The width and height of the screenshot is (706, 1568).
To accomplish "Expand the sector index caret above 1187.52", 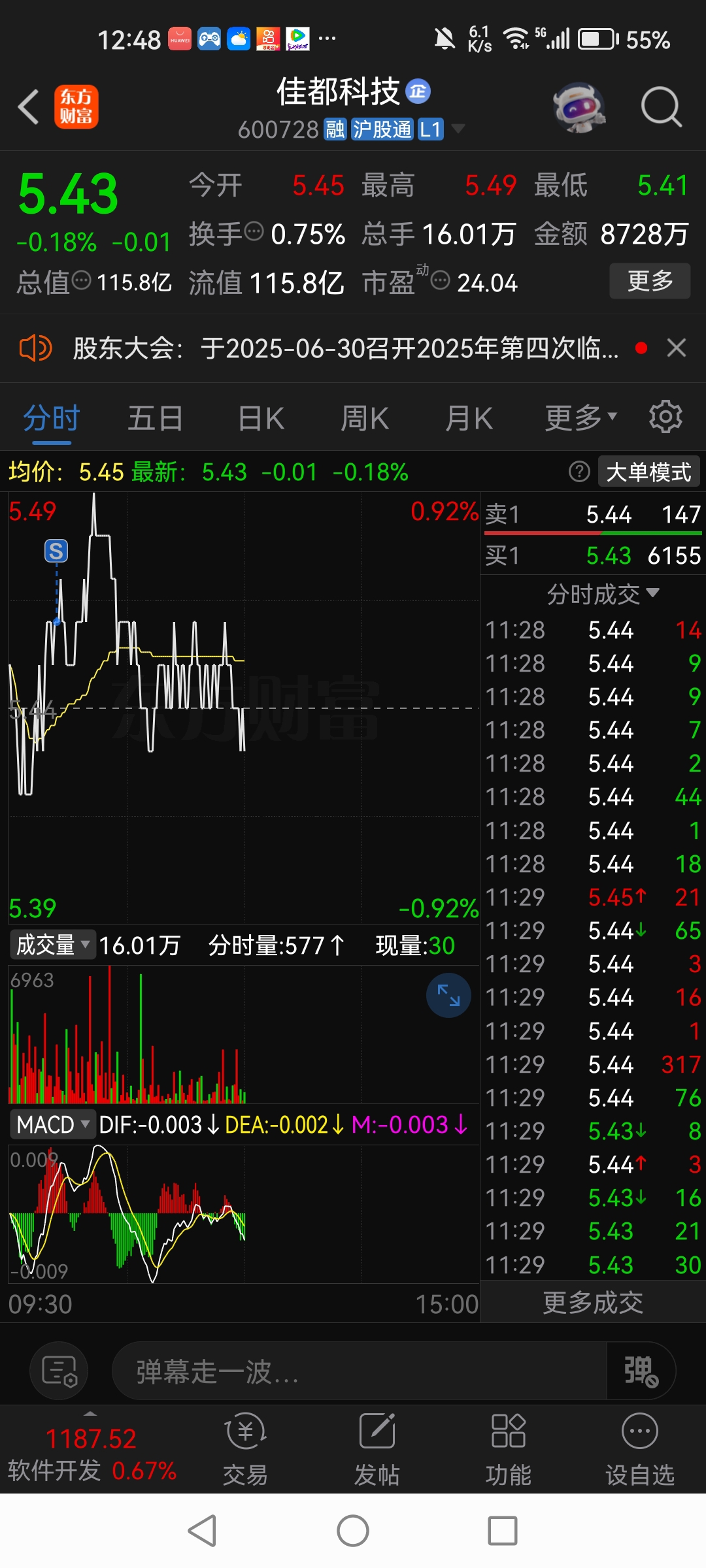I will pos(91,1414).
